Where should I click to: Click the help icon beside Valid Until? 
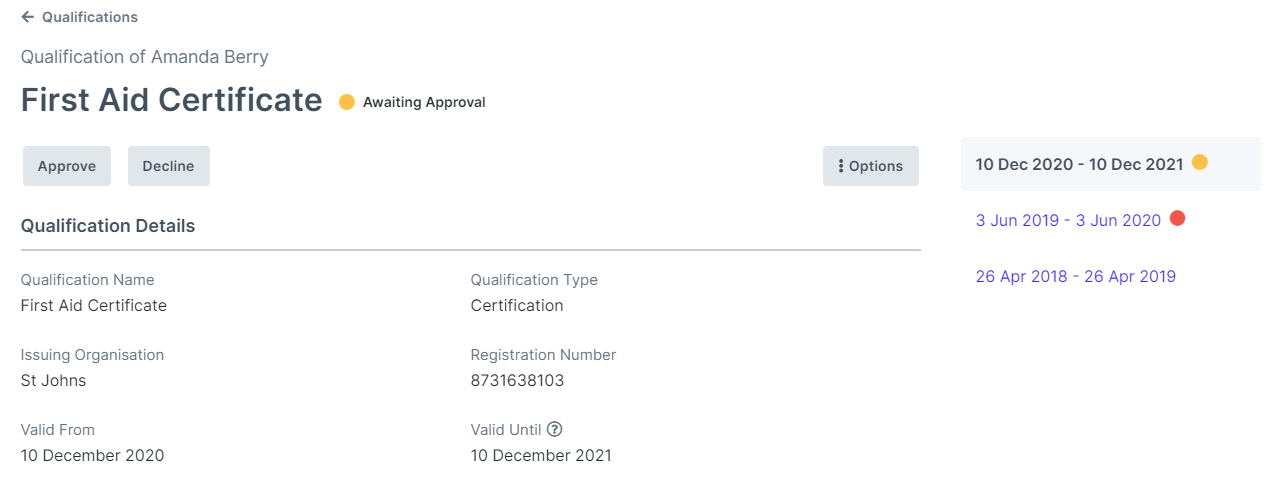pyautogui.click(x=554, y=429)
